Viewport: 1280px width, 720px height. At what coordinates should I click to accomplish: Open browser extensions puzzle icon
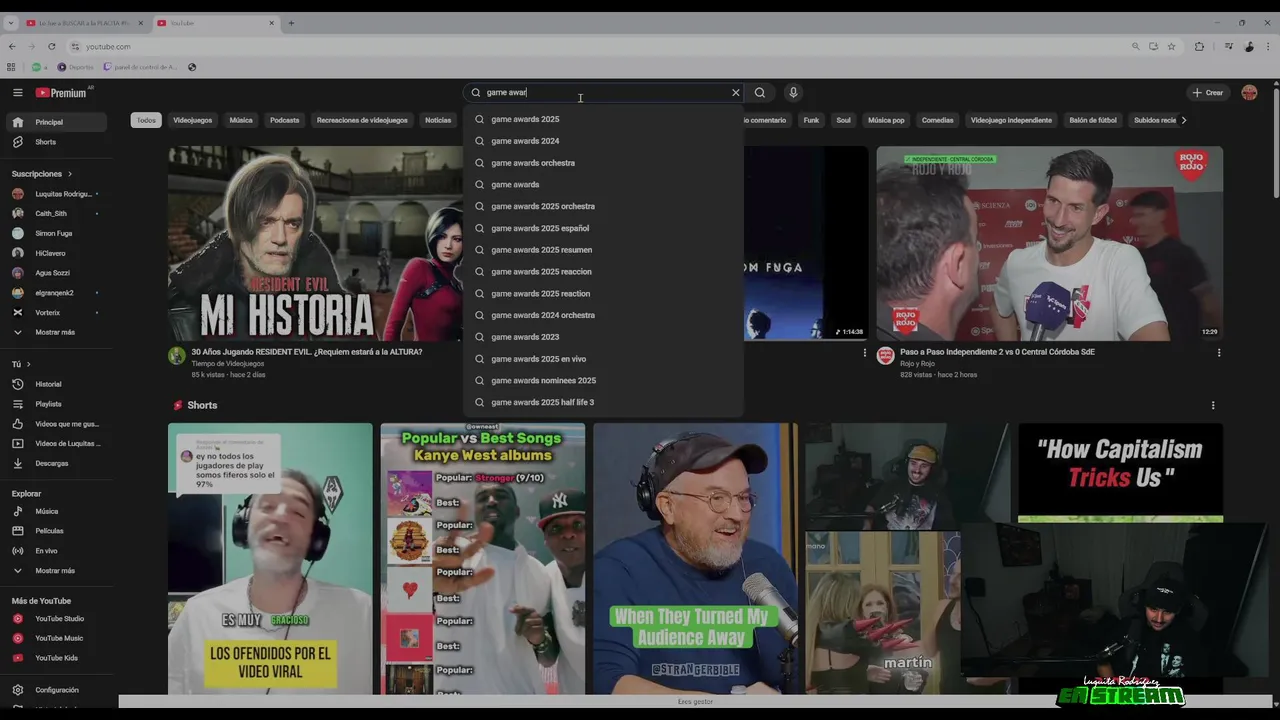(1199, 46)
